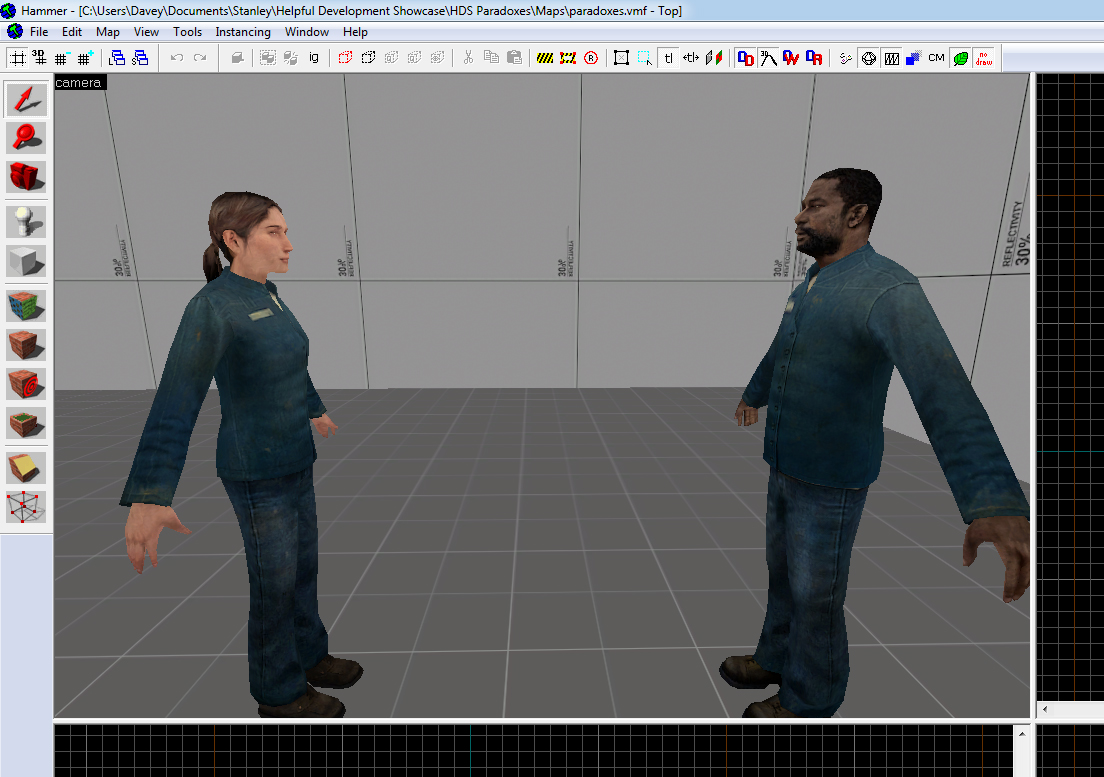Select the Block creation tool
This screenshot has width=1104, height=777.
[x=26, y=260]
